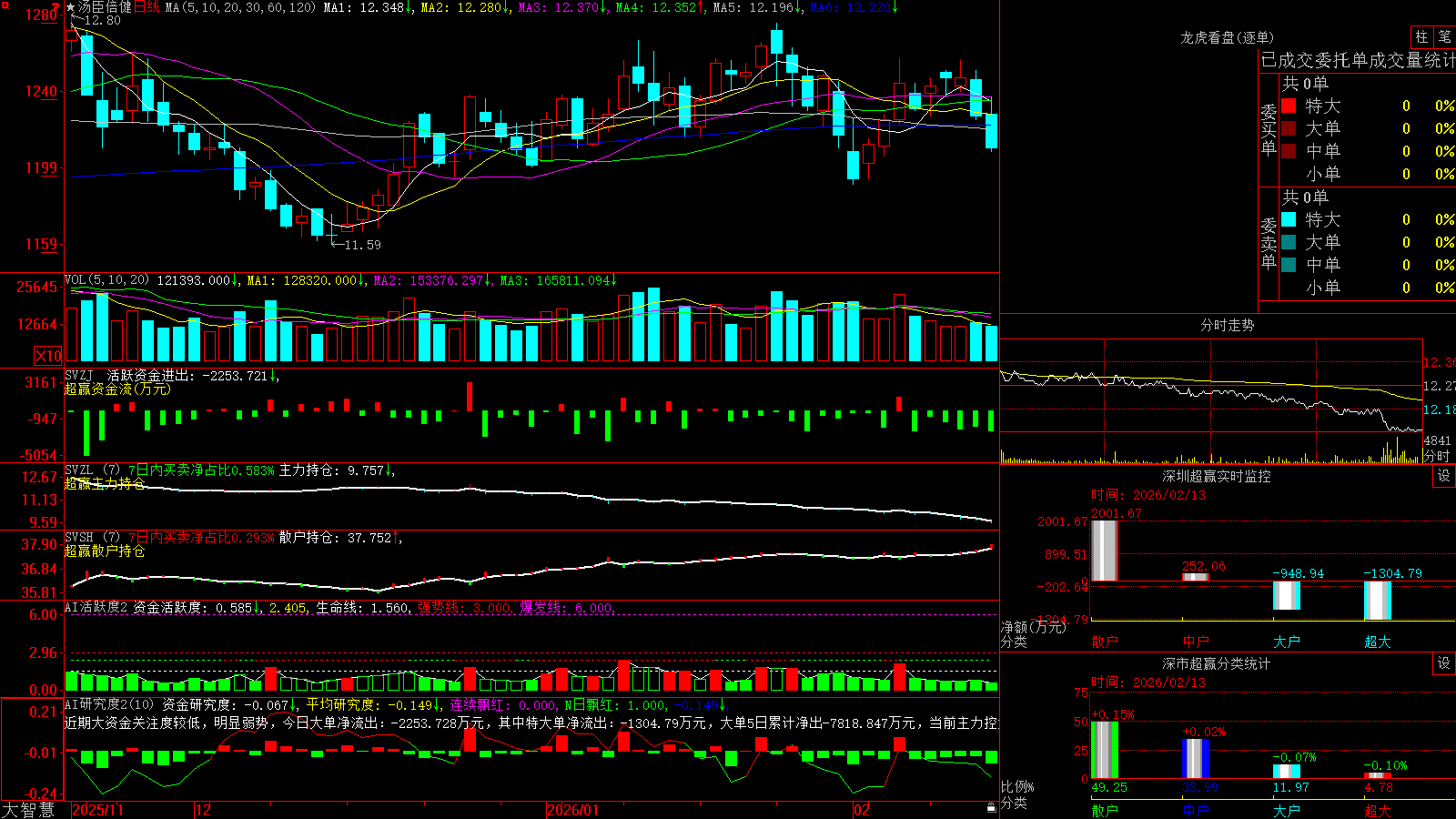Click the yellow MA2: 12.280 value

(x=464, y=7)
